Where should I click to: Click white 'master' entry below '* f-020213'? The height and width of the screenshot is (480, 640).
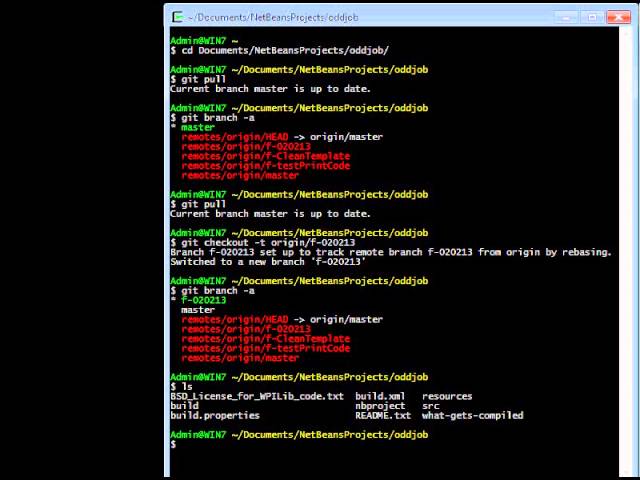point(198,310)
